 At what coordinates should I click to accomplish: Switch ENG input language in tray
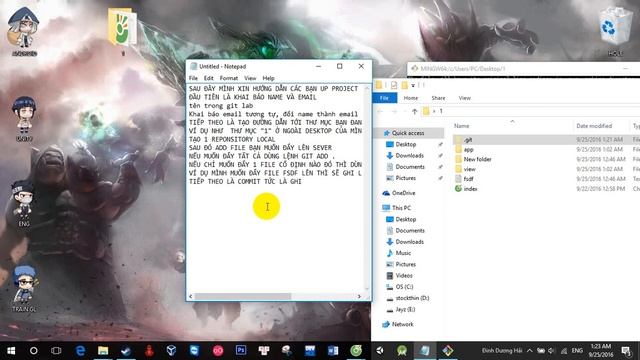577,351
